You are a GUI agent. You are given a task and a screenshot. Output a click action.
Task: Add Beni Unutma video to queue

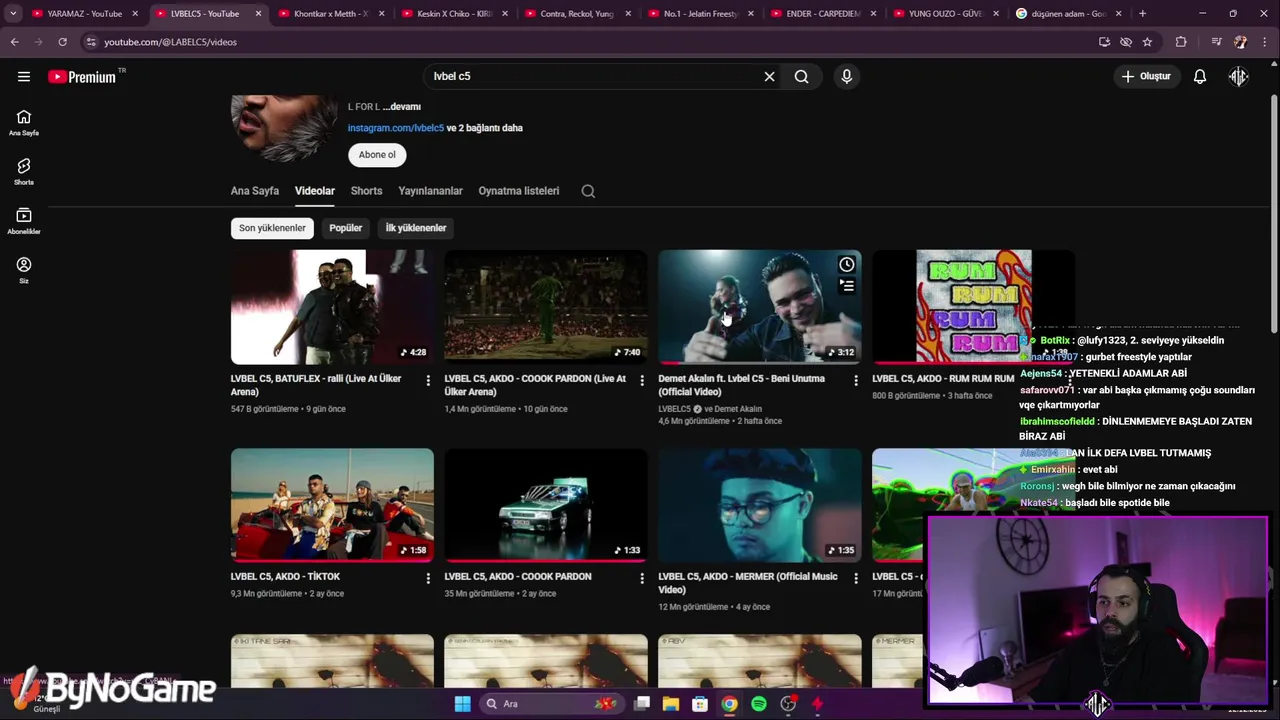pos(847,286)
